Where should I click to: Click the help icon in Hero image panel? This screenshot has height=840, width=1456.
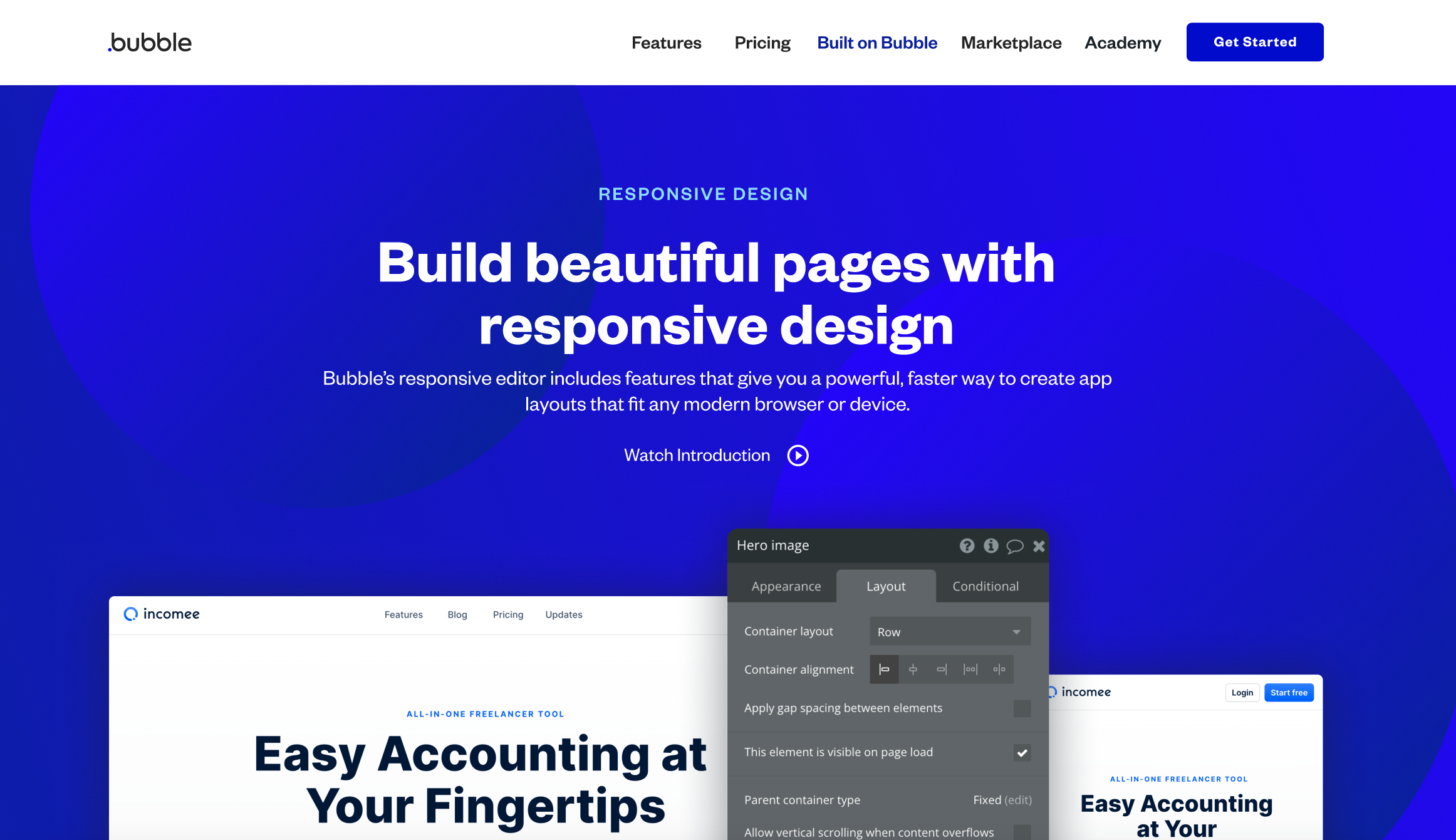pos(965,546)
